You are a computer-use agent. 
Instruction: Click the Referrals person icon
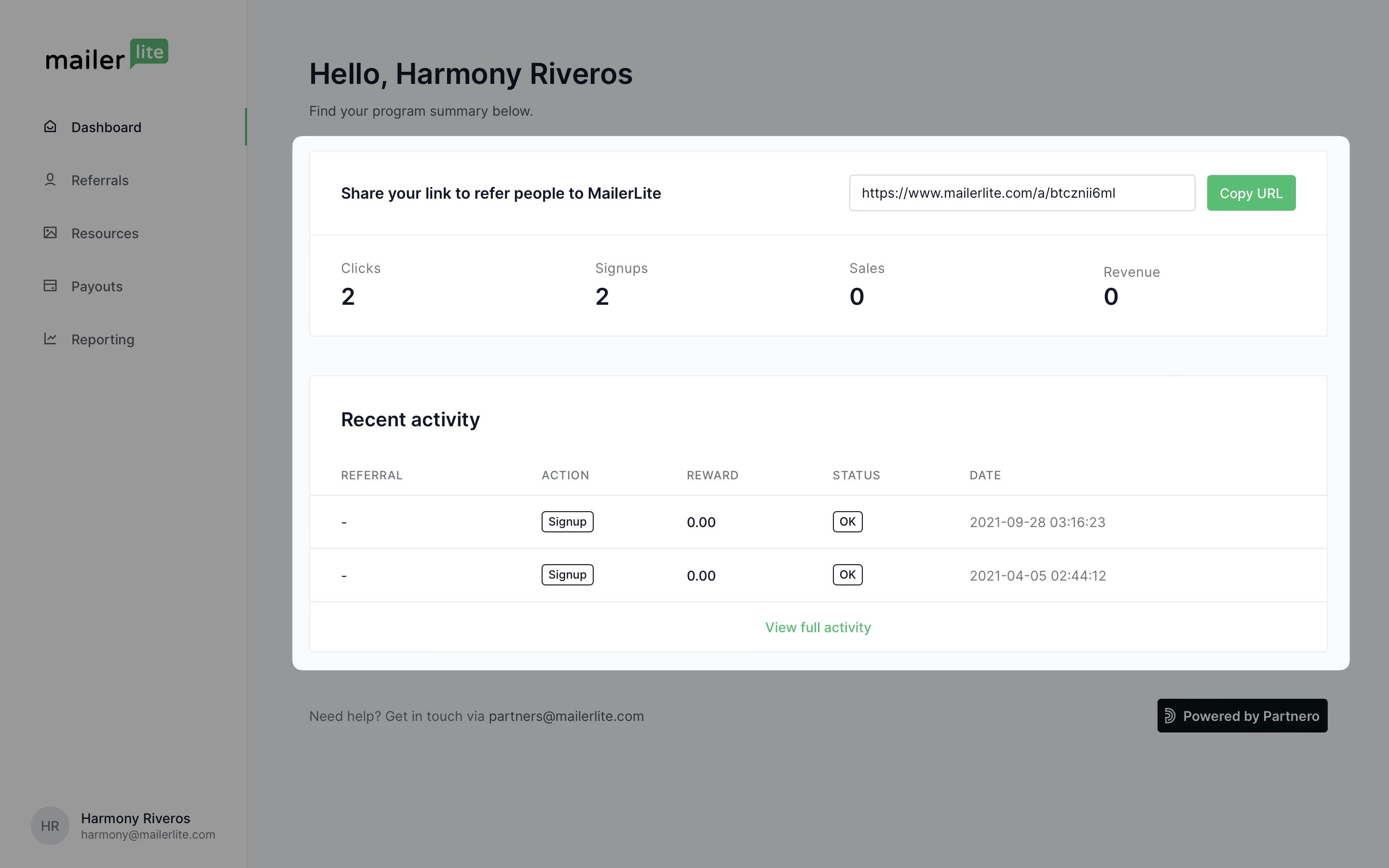click(x=50, y=180)
